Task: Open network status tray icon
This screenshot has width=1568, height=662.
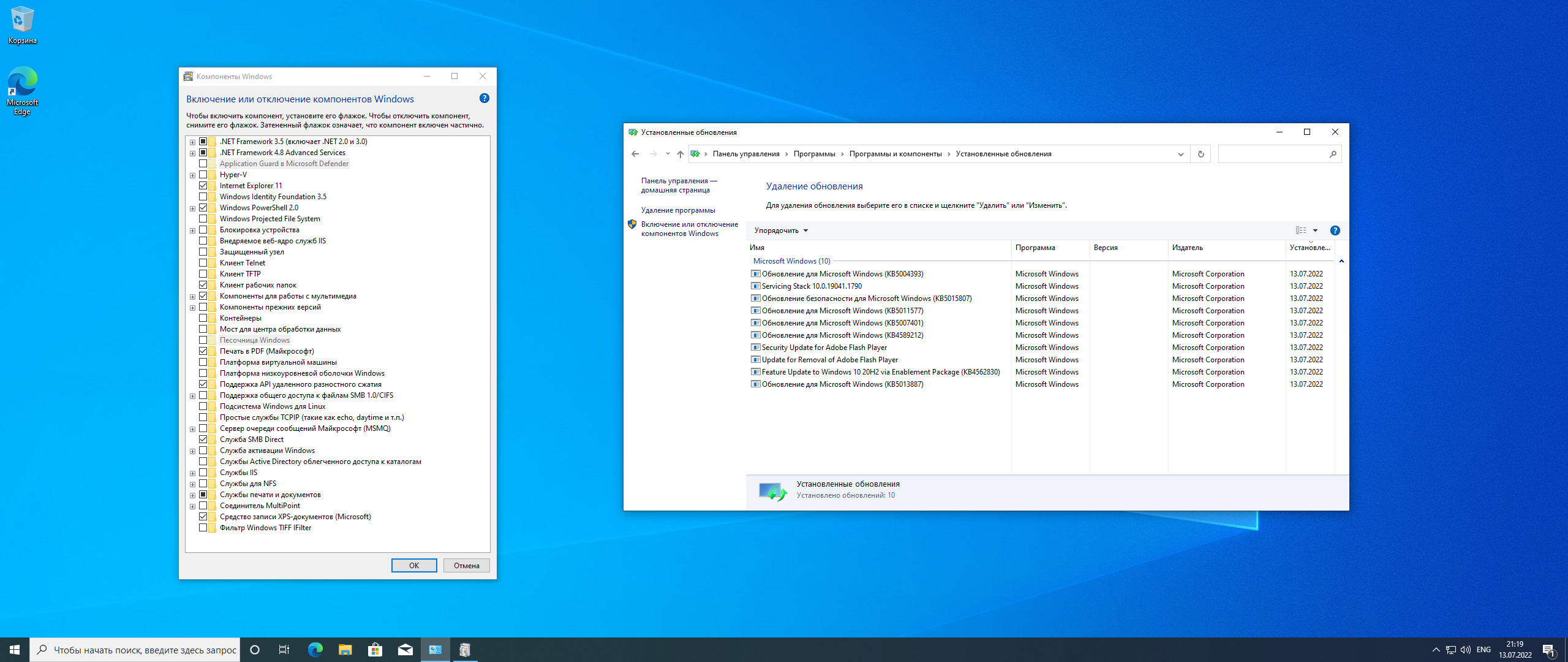Action: pyautogui.click(x=1450, y=650)
